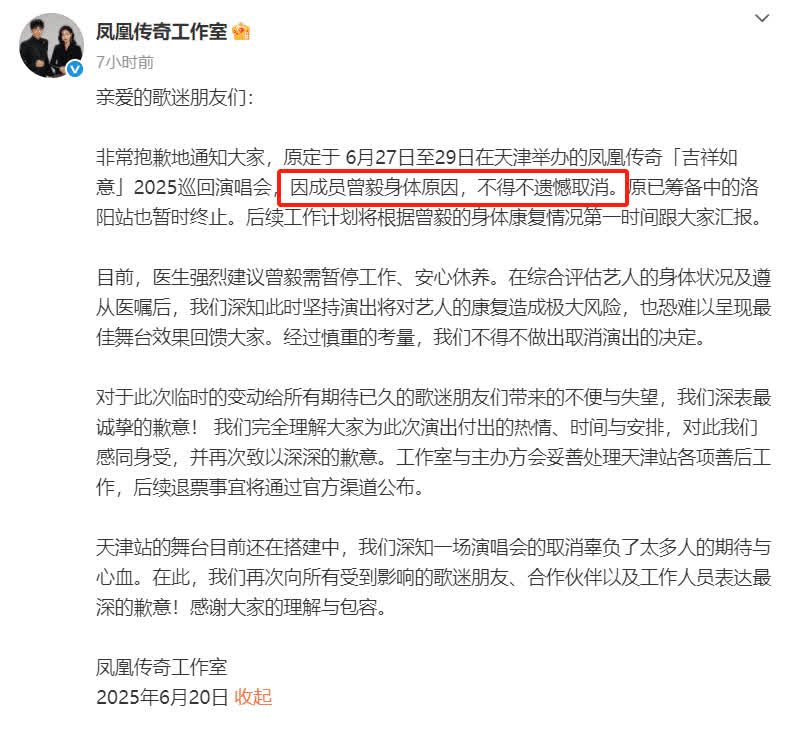Select the paragraph starting with 对于此次临时的变动

click(x=434, y=442)
